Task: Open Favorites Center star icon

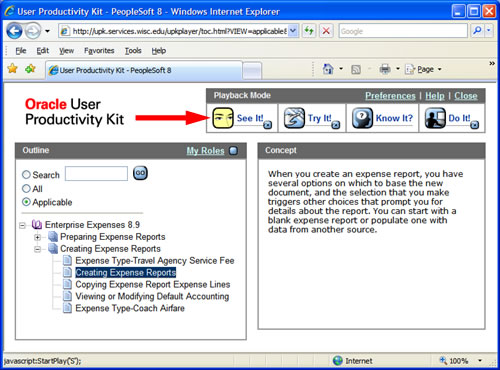Action: [x=13, y=69]
